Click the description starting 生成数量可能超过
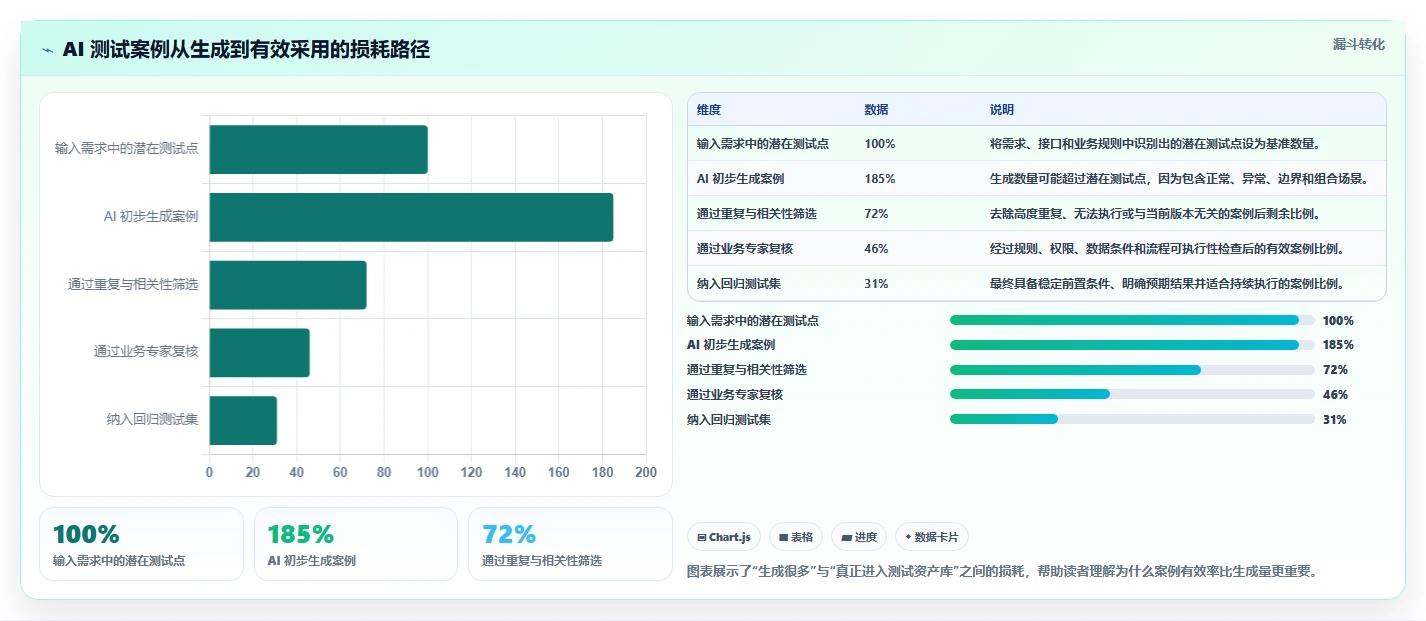 click(x=1179, y=179)
